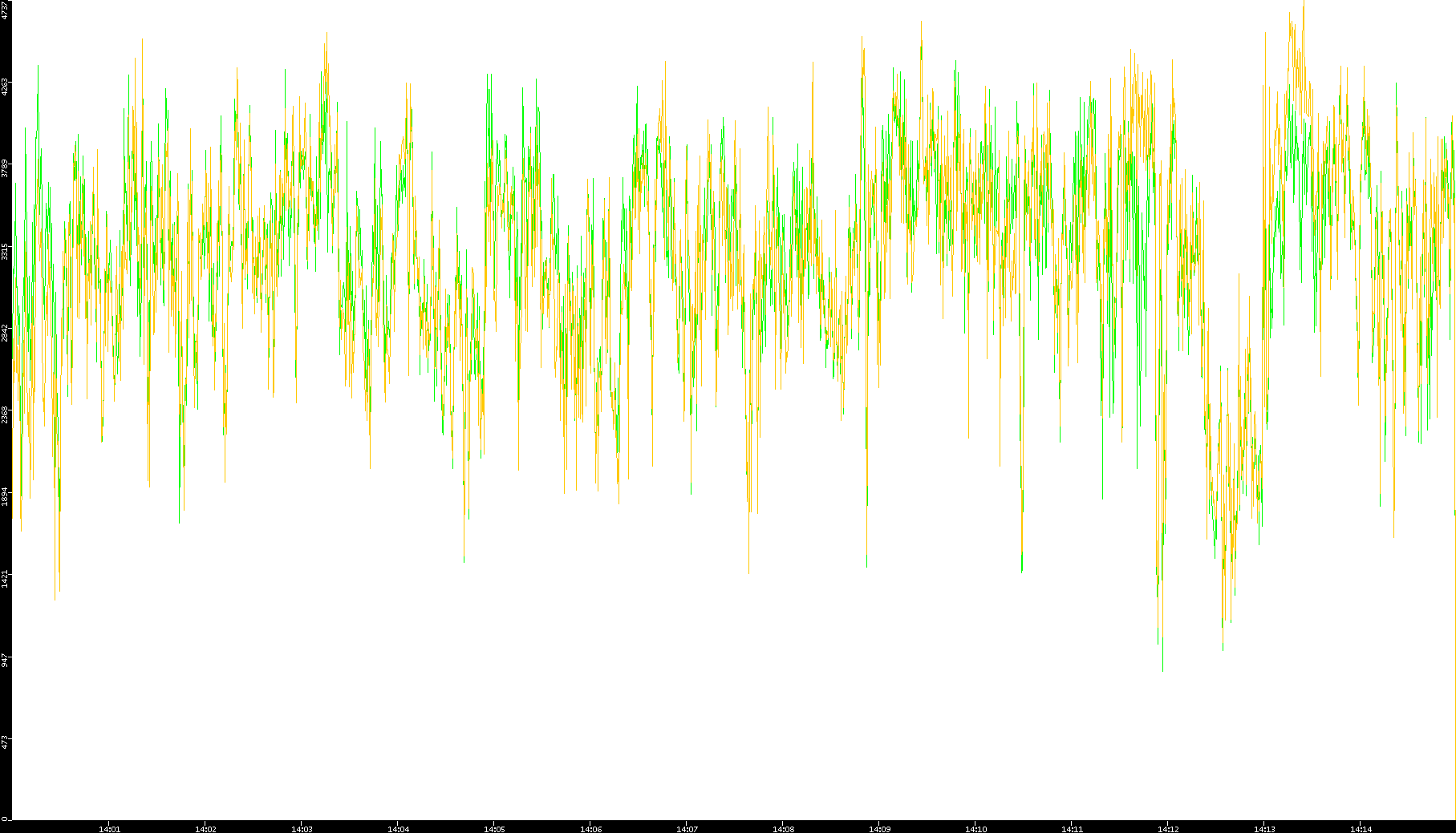Viewport: 1456px width, 833px height.
Task: Select the 14:10 time axis tick
Action: [x=975, y=828]
